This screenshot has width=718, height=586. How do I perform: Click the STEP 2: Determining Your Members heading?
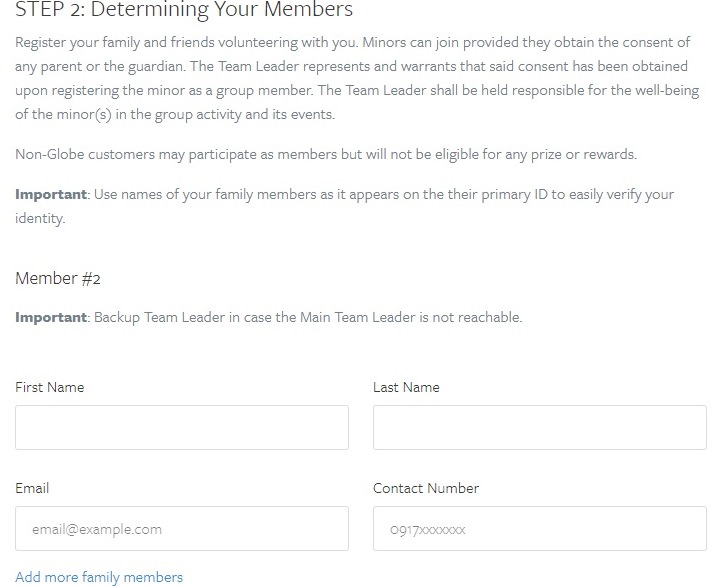[x=184, y=9]
